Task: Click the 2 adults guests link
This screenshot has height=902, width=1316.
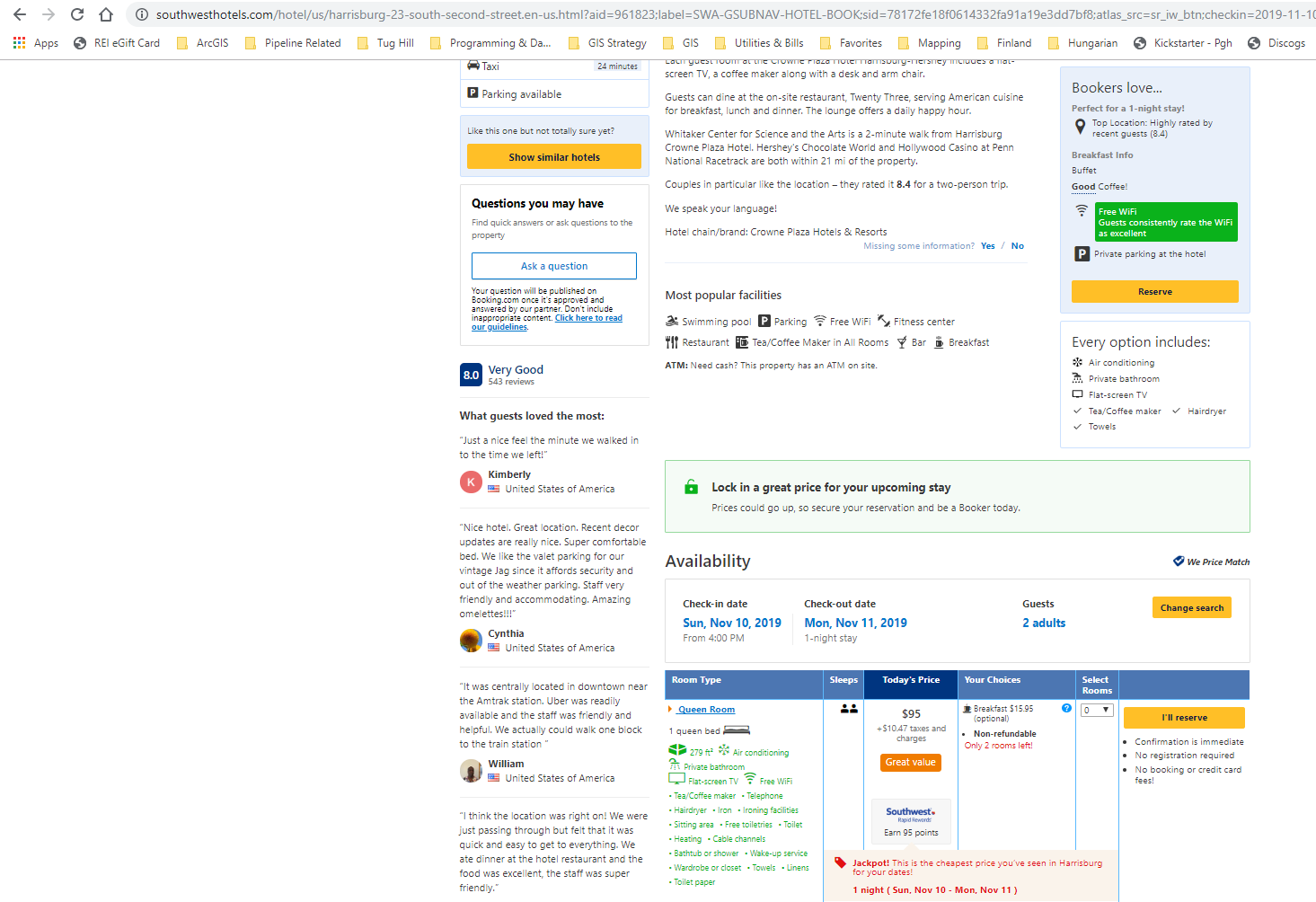Action: tap(1044, 623)
